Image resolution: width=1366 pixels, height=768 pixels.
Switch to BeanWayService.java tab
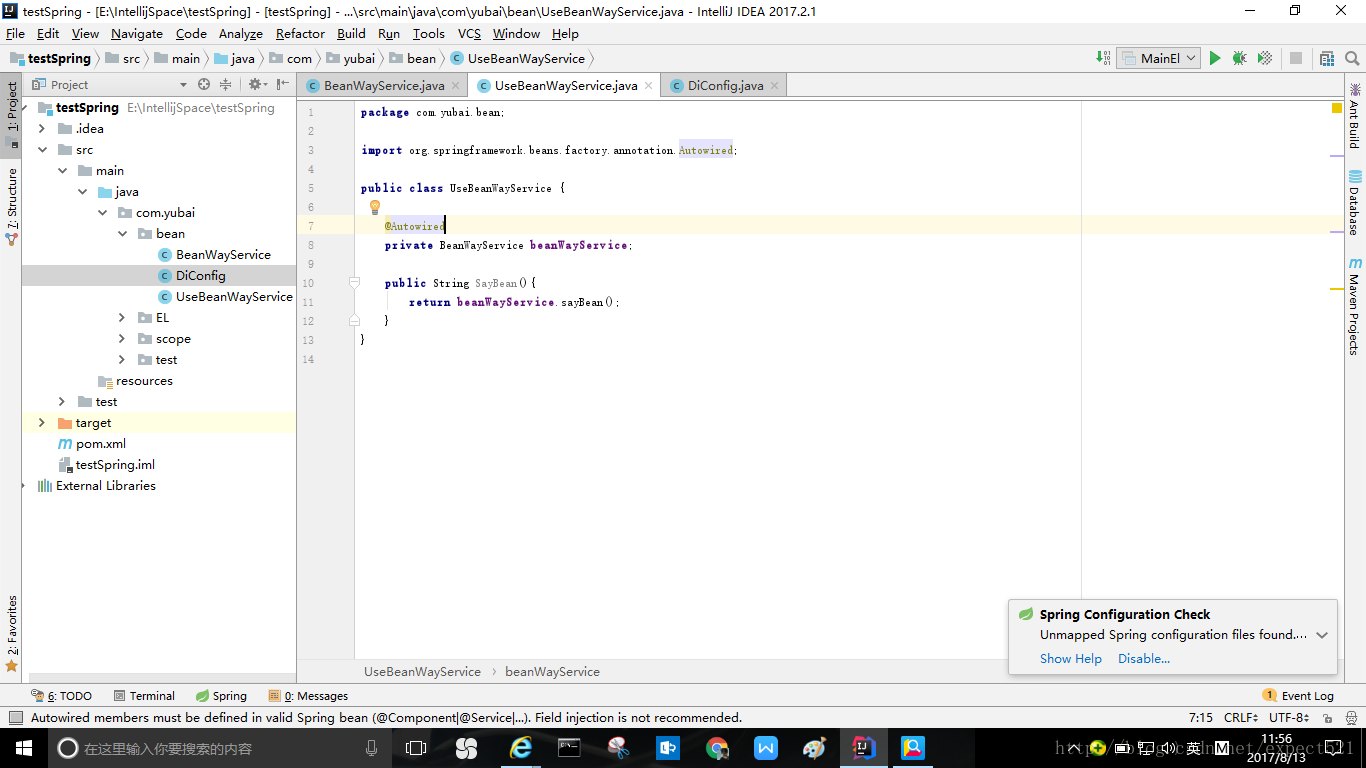point(384,85)
